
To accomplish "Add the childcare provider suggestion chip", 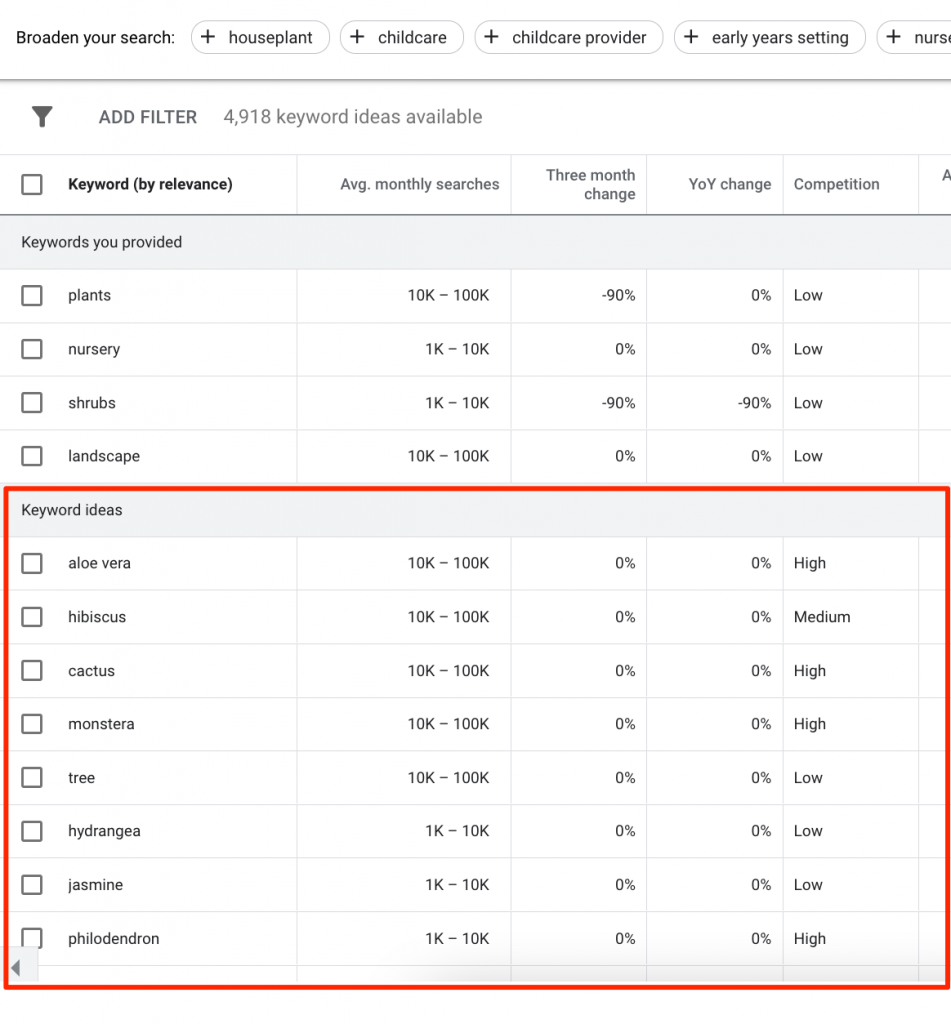I will [568, 38].
